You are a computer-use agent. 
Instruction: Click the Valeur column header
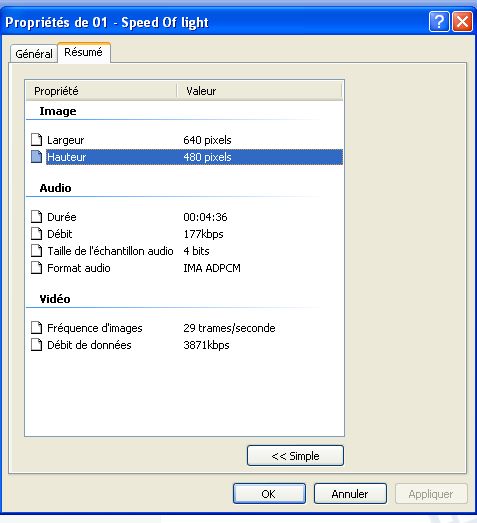click(x=260, y=91)
